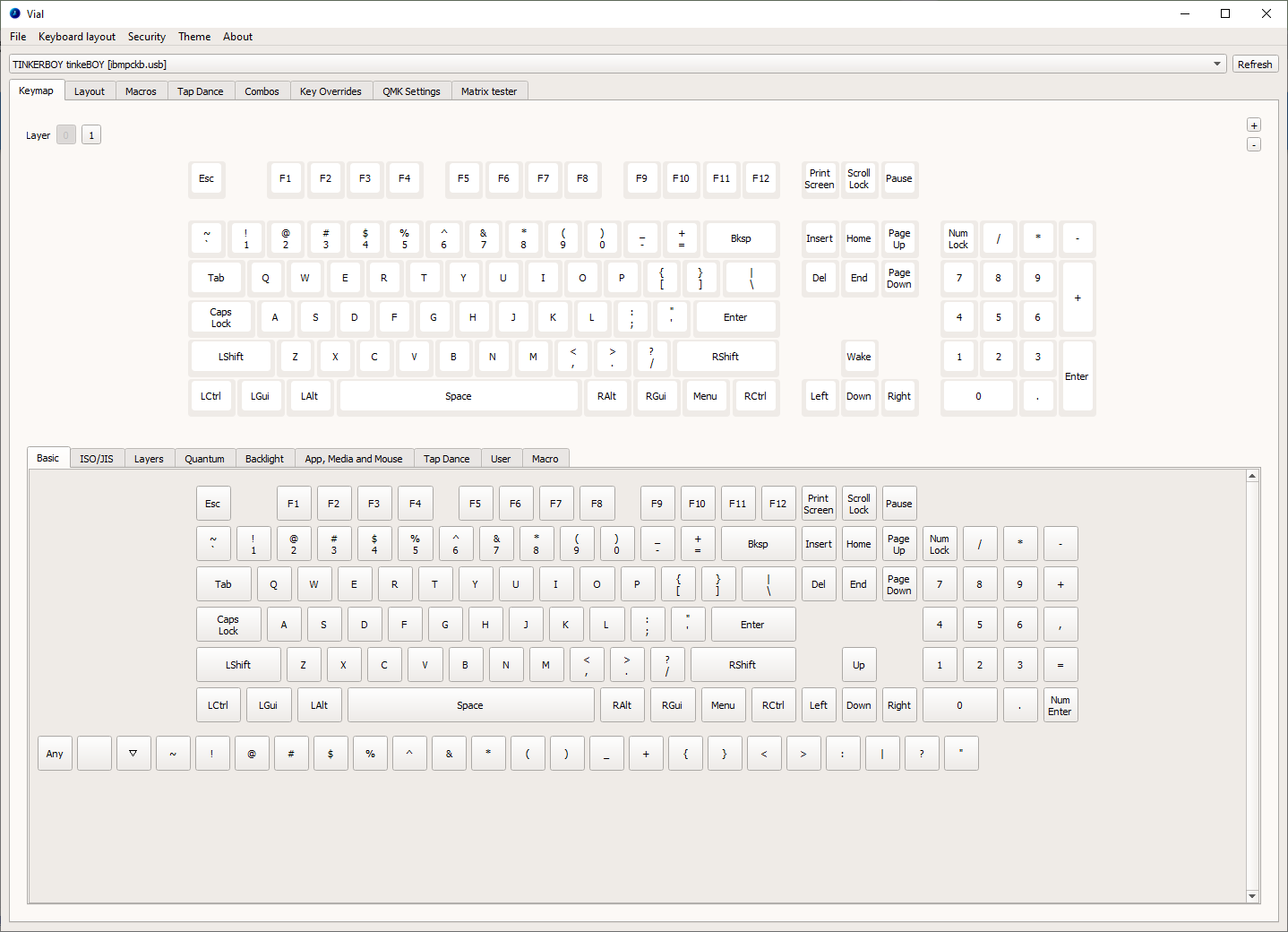Open the ISO/JIS keycode tab
Viewport: 1288px width, 932px height.
pos(97,459)
